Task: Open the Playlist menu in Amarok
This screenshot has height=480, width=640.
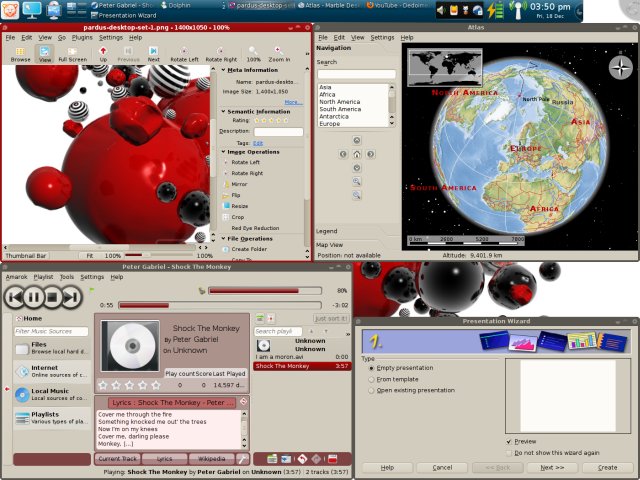Action: (43, 276)
